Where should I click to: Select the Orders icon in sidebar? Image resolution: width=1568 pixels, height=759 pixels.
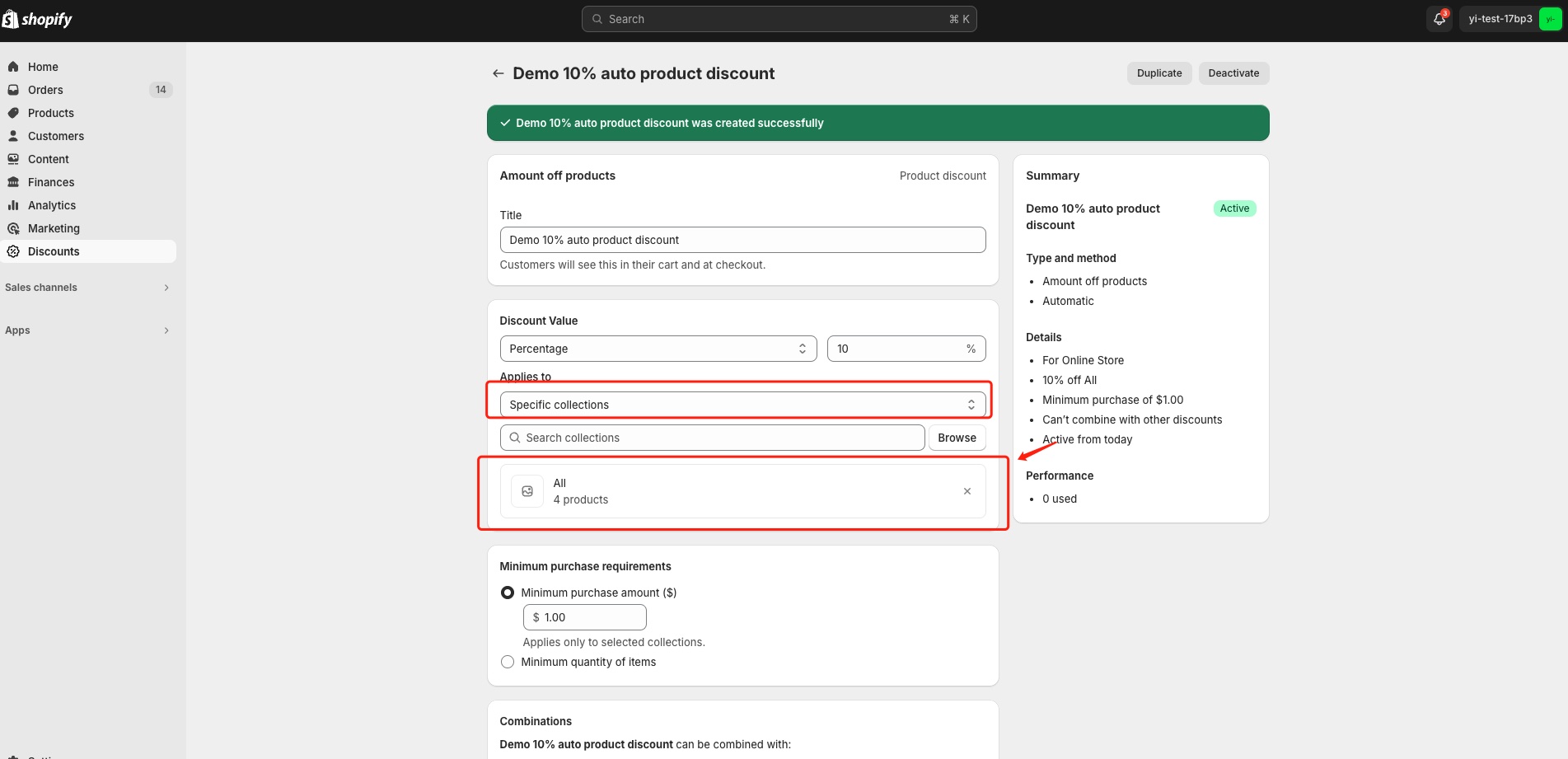pyautogui.click(x=13, y=89)
